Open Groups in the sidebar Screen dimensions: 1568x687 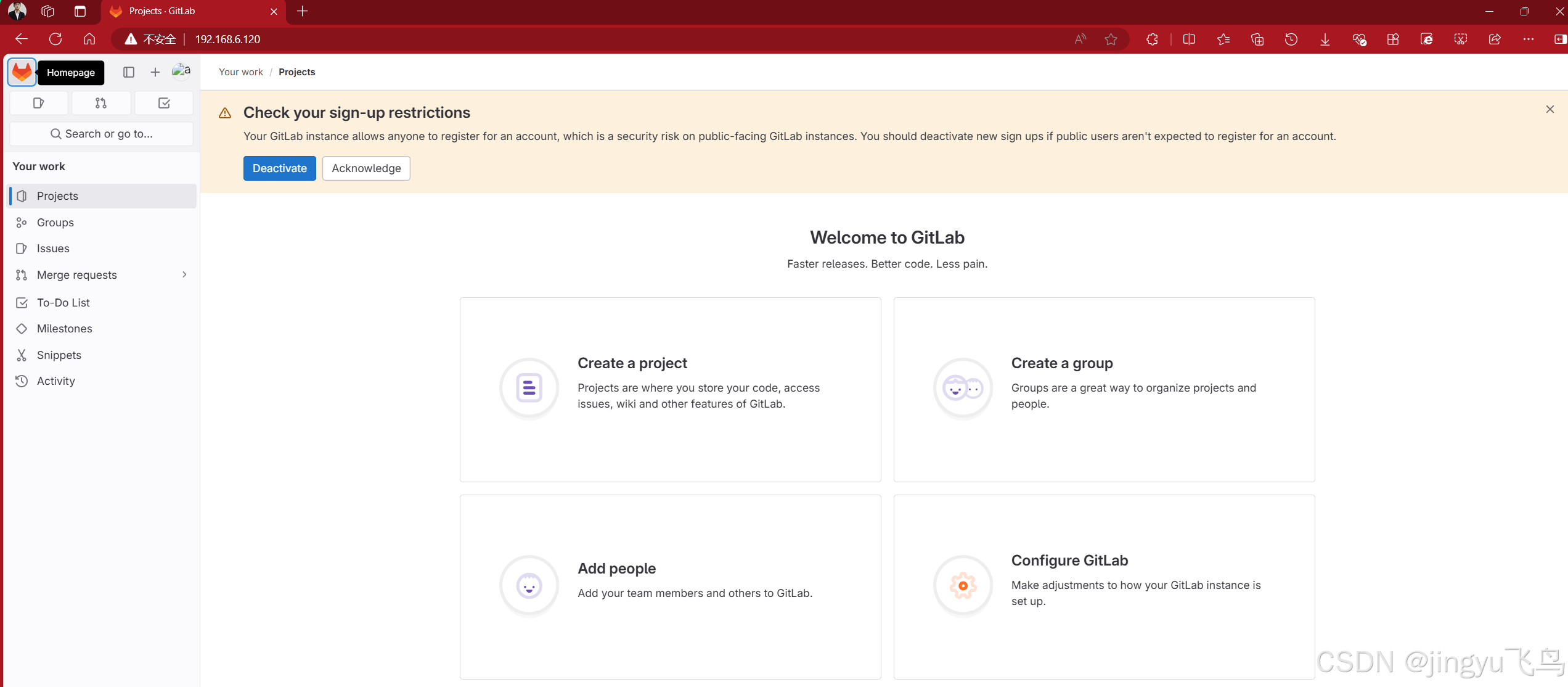coord(102,223)
